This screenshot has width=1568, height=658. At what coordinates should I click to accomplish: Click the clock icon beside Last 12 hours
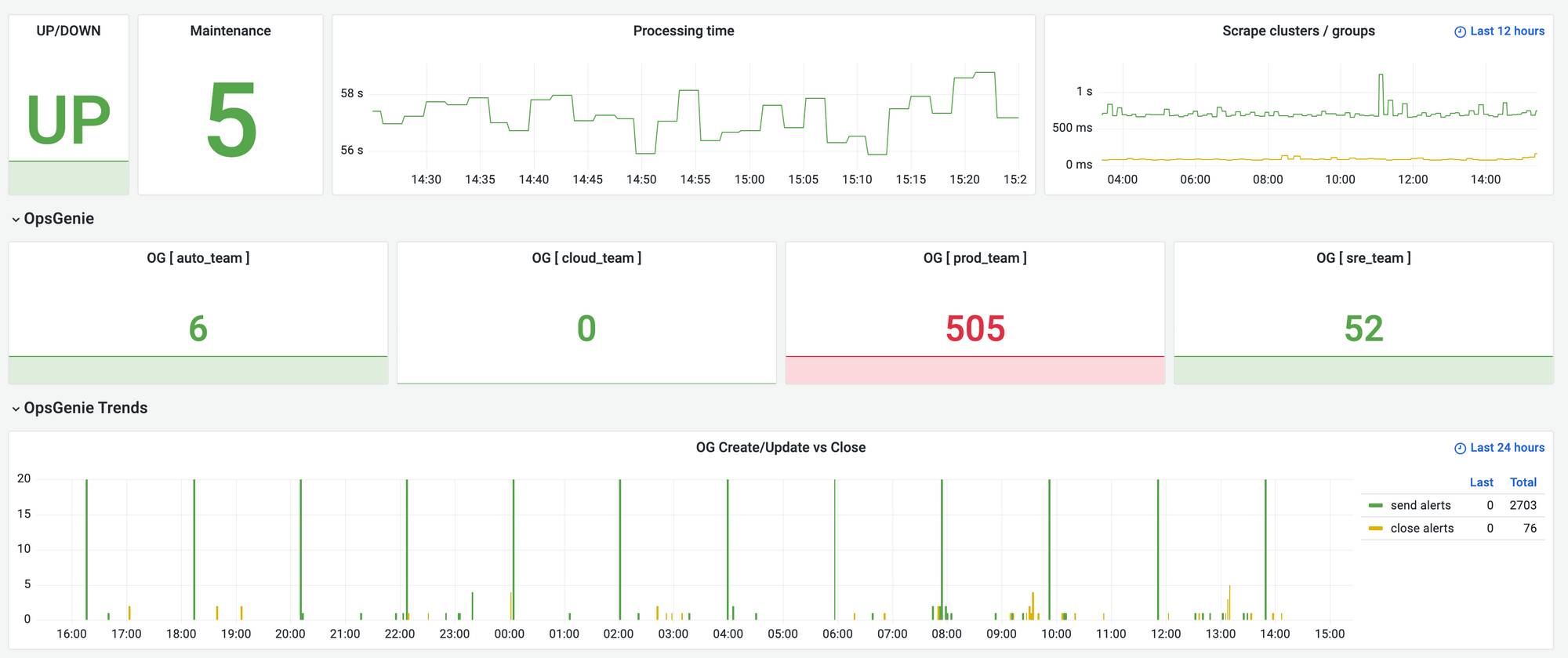[x=1460, y=32]
